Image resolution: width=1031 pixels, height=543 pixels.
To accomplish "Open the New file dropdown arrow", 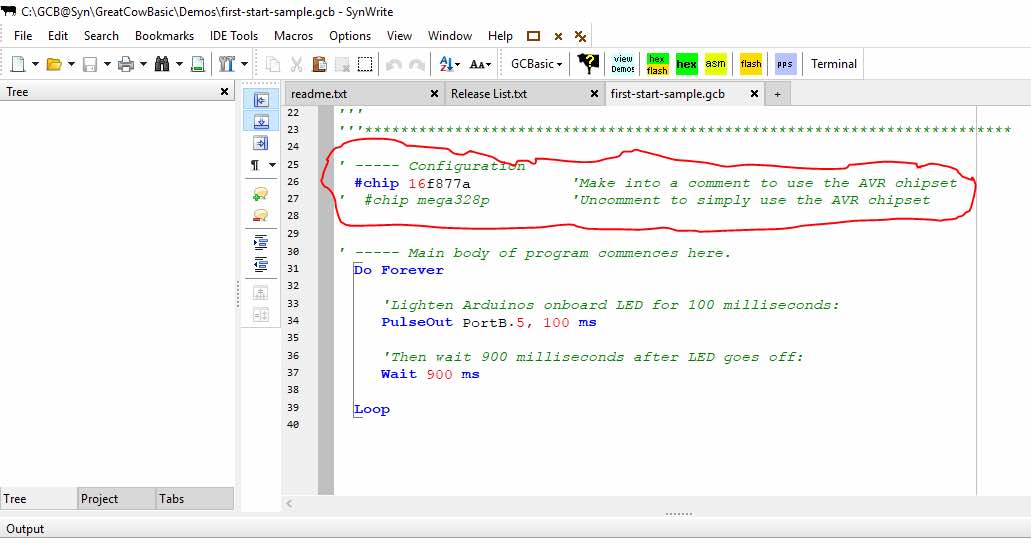I will point(35,64).
